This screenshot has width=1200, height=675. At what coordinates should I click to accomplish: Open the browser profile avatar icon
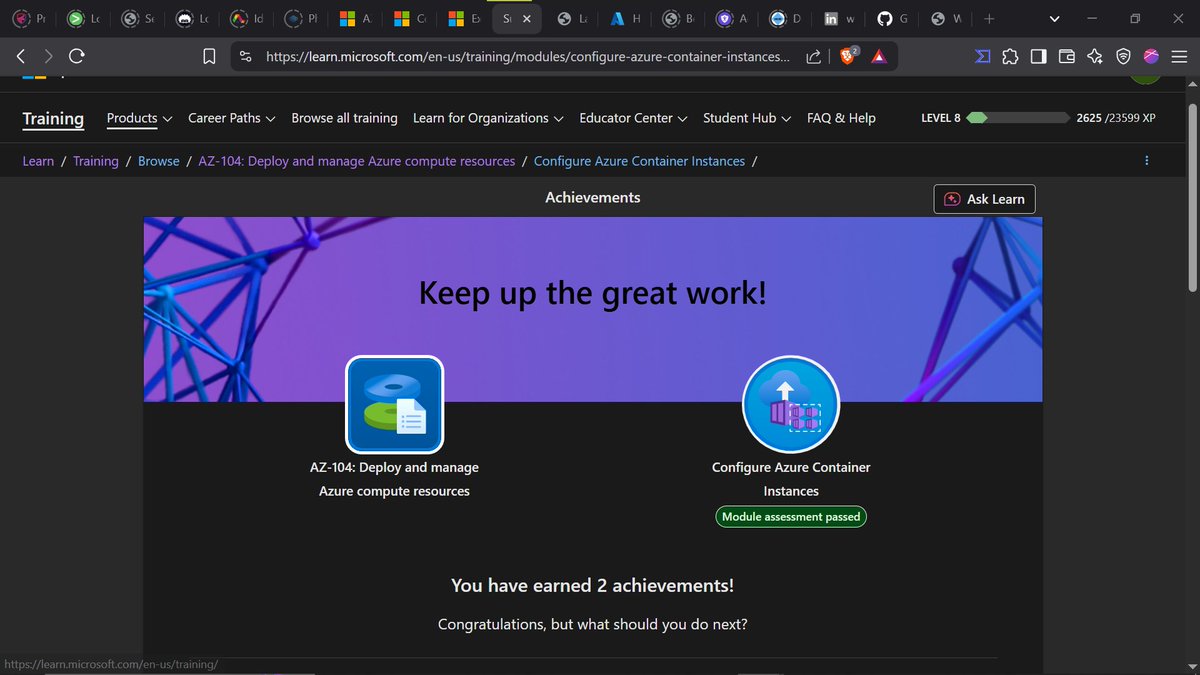1151,57
